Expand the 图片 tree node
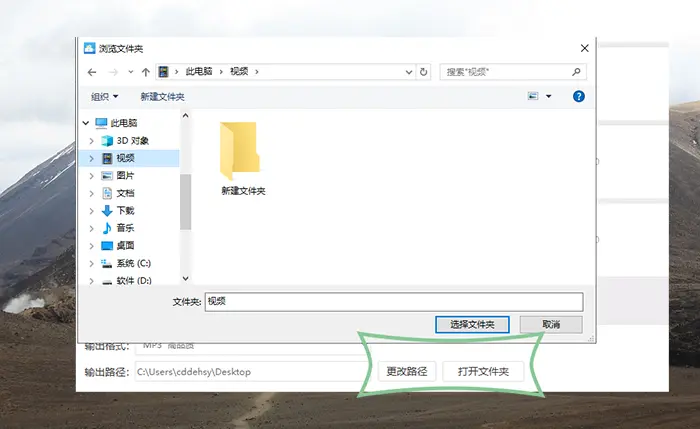700x429 pixels. point(92,176)
